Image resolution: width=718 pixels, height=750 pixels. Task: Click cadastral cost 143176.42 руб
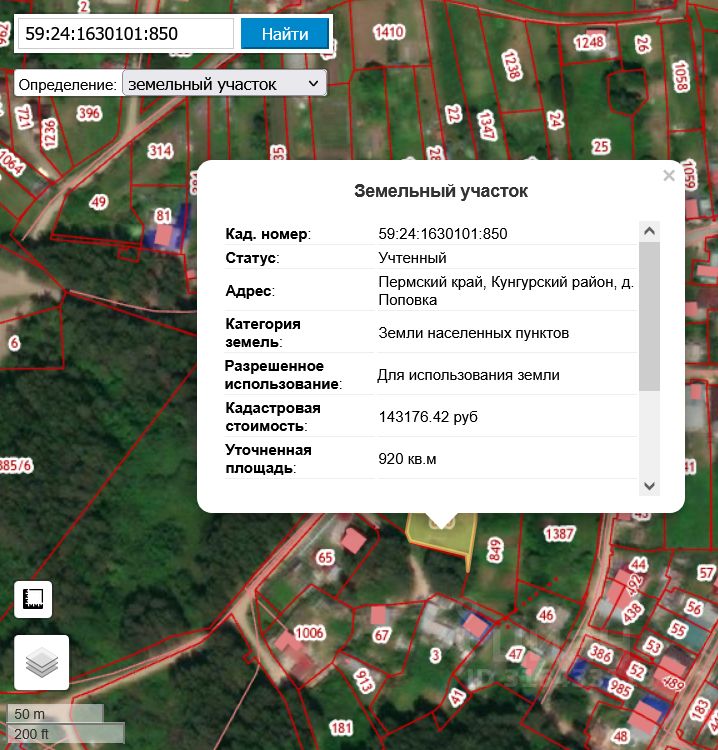pos(428,417)
